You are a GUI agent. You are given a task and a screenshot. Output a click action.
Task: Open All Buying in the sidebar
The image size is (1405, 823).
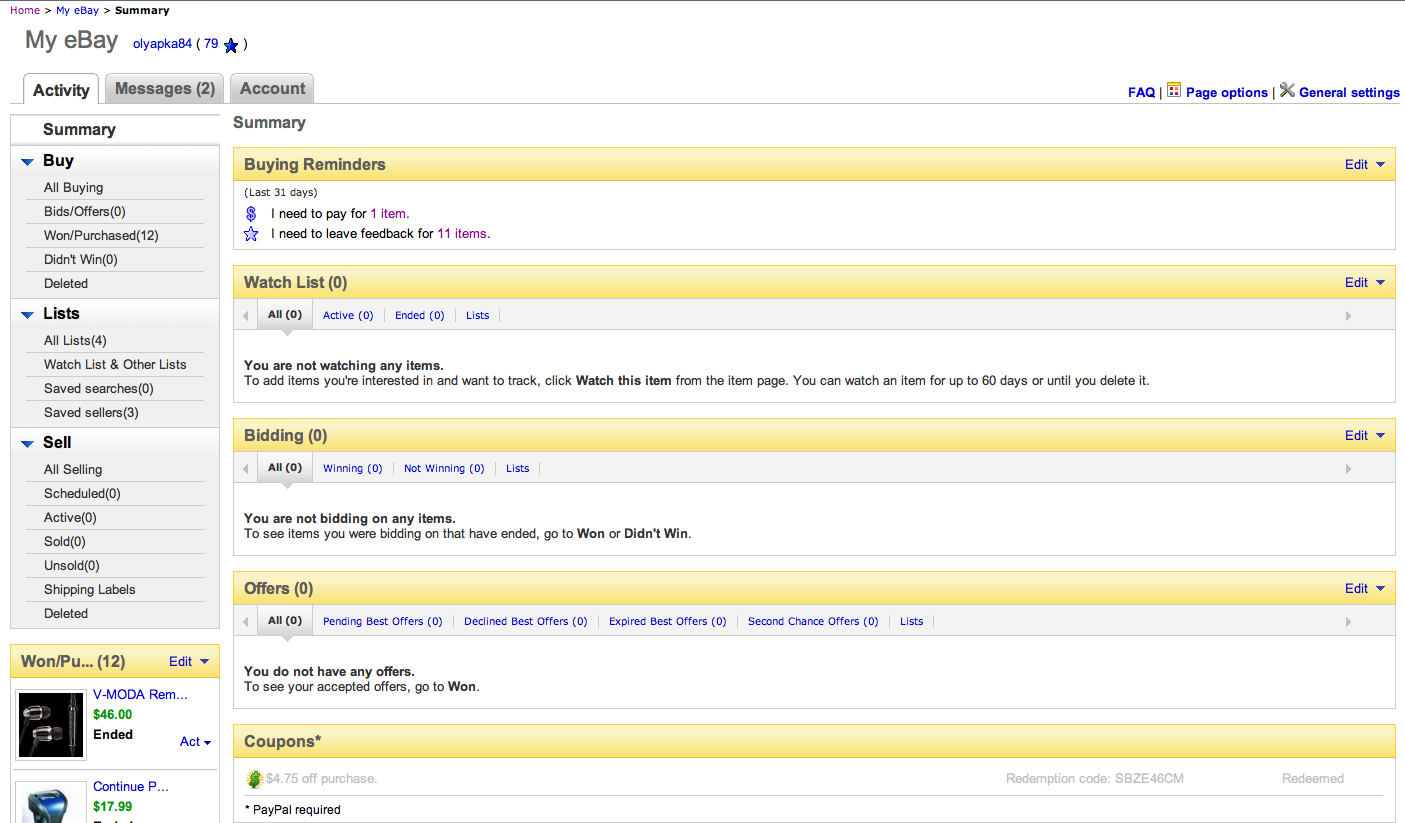tap(73, 188)
